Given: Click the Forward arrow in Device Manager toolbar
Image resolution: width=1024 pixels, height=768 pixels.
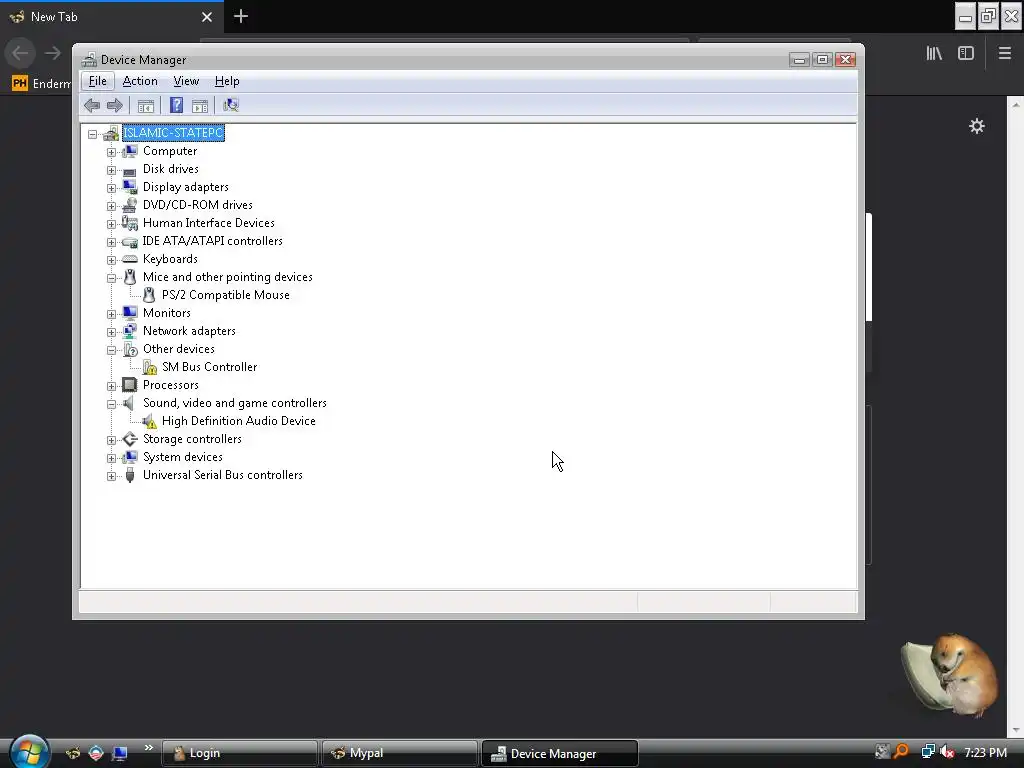Looking at the screenshot, I should pyautogui.click(x=115, y=105).
